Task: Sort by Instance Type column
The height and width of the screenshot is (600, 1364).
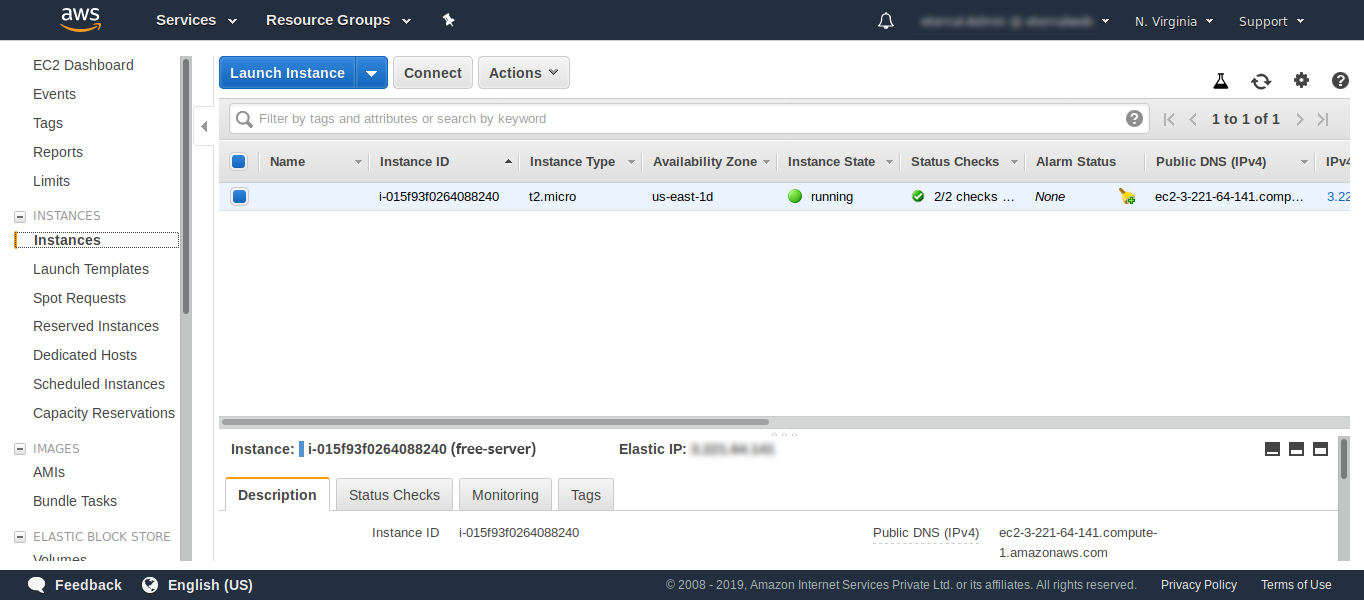Action: point(581,162)
